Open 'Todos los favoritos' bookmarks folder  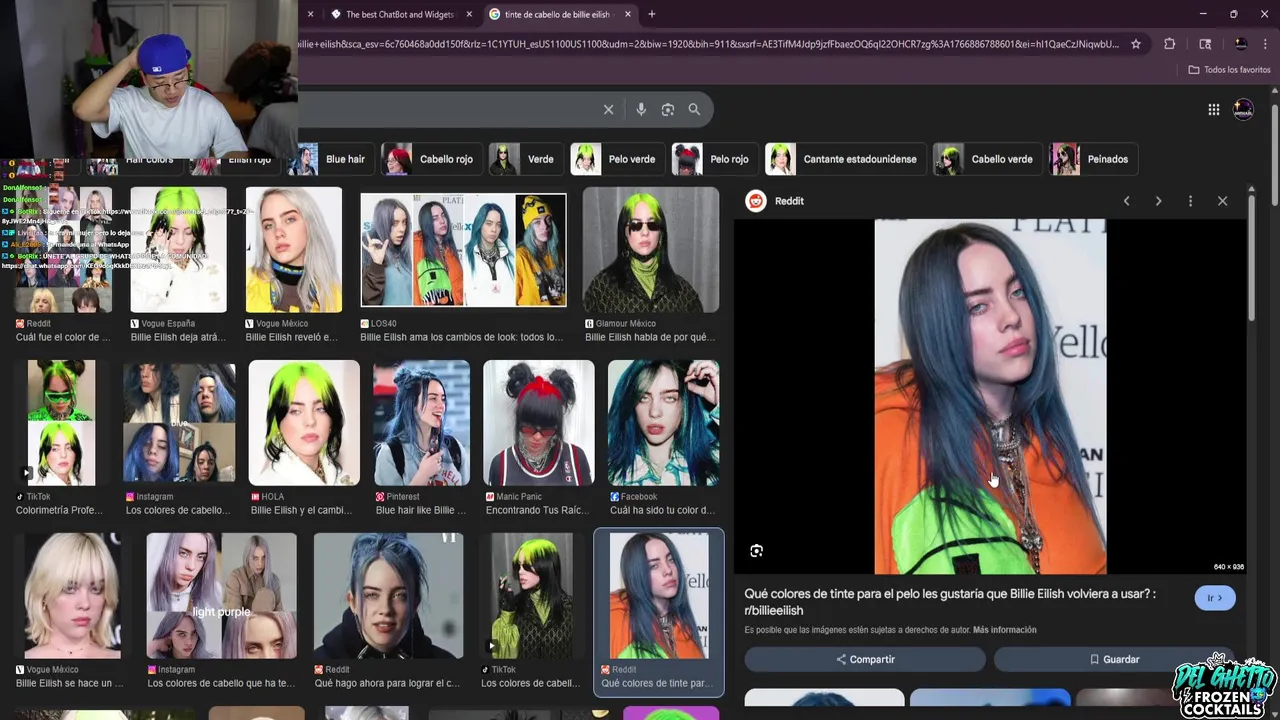tap(1229, 70)
